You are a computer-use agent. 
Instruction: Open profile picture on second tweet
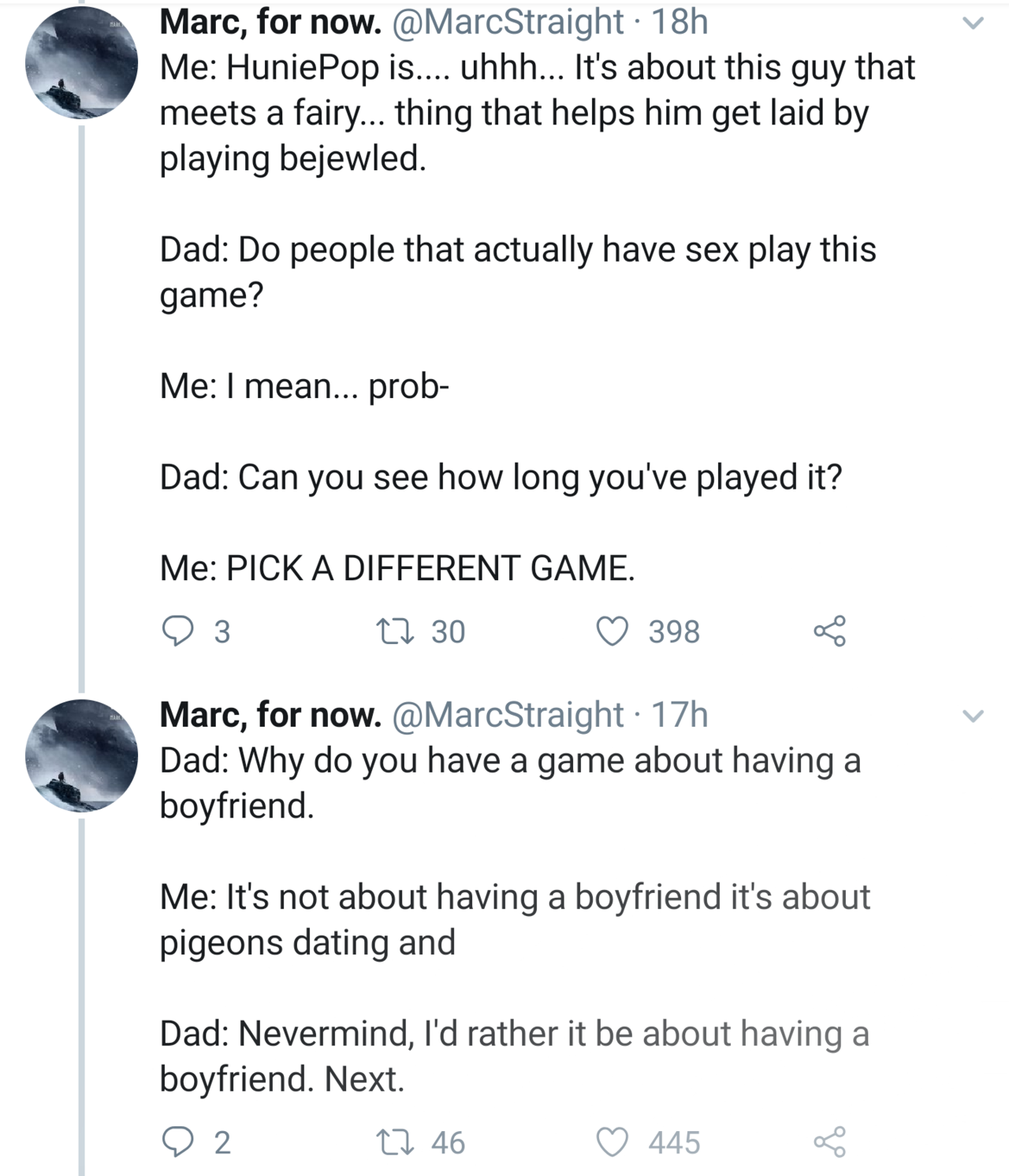click(x=81, y=755)
